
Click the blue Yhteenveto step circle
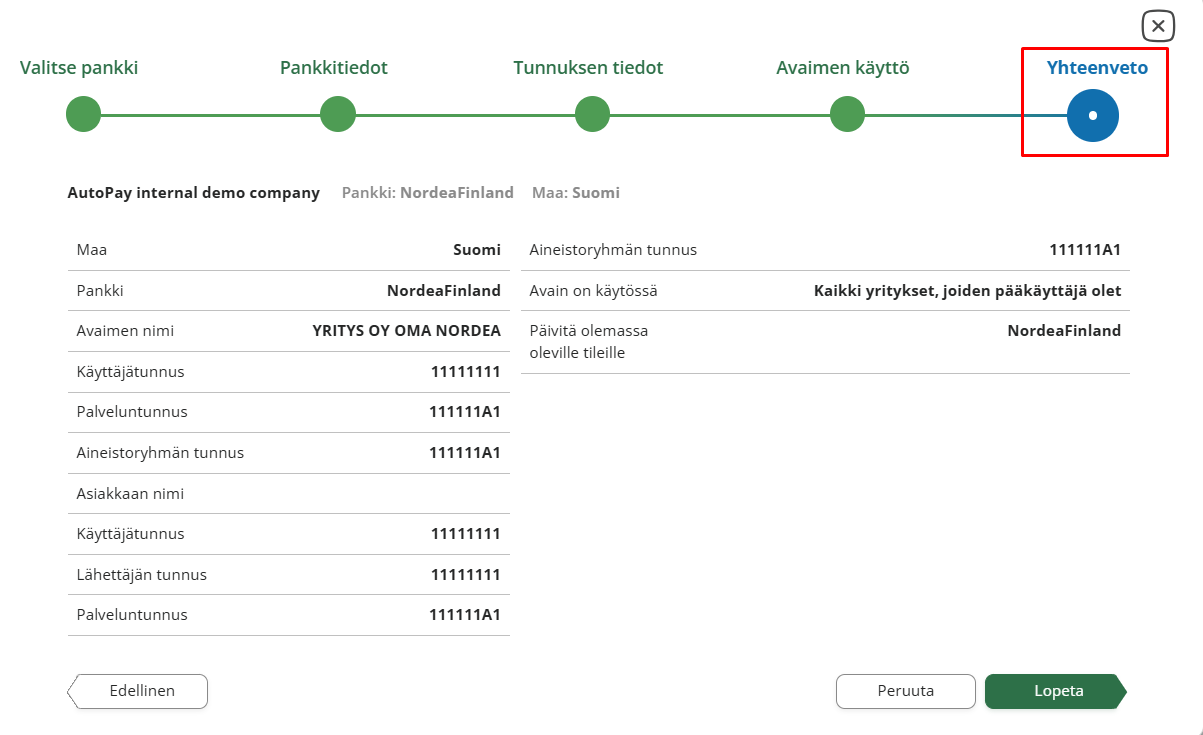pos(1092,116)
